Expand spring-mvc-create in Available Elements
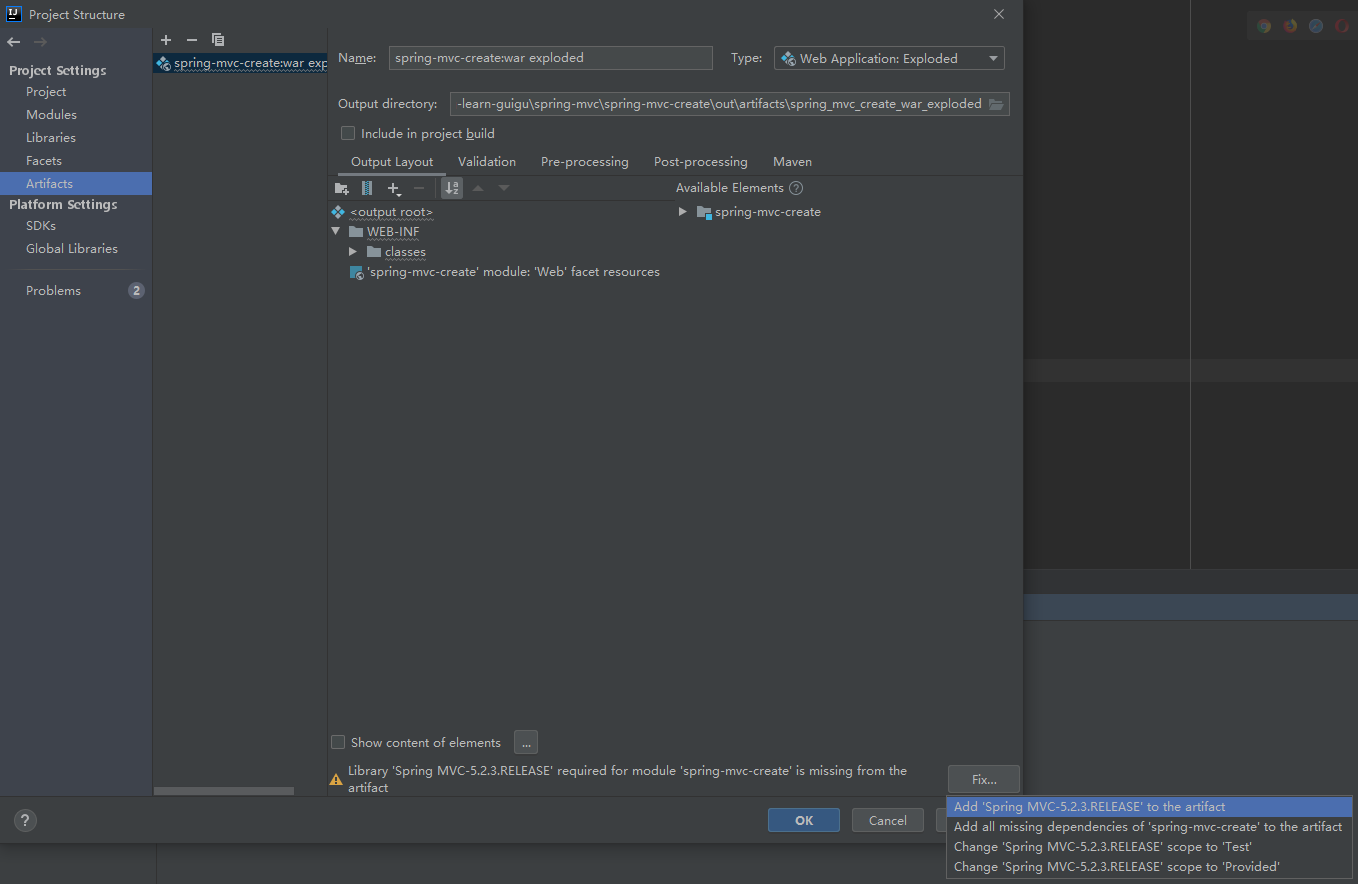 tap(683, 212)
